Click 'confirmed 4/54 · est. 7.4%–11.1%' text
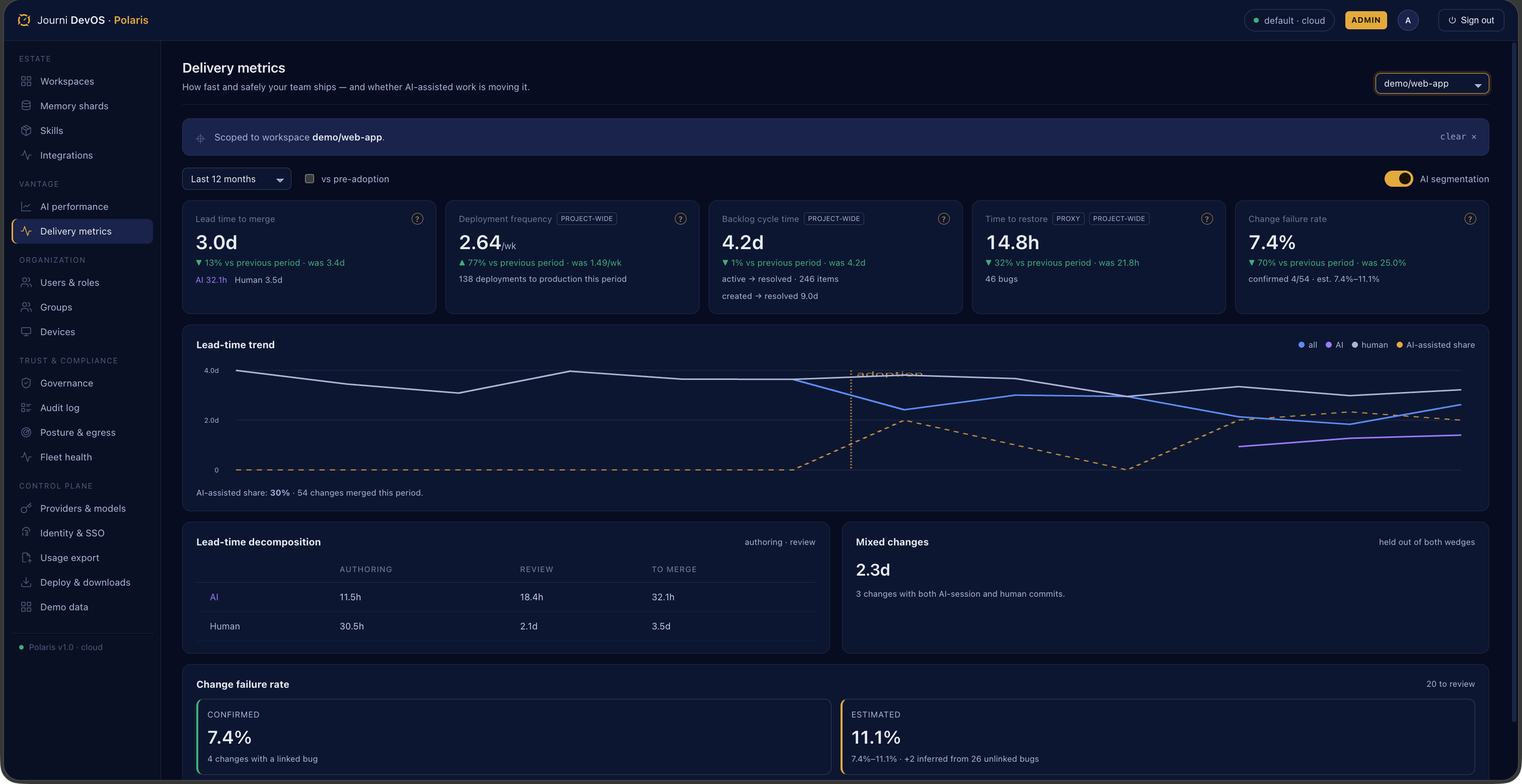 tap(1314, 279)
